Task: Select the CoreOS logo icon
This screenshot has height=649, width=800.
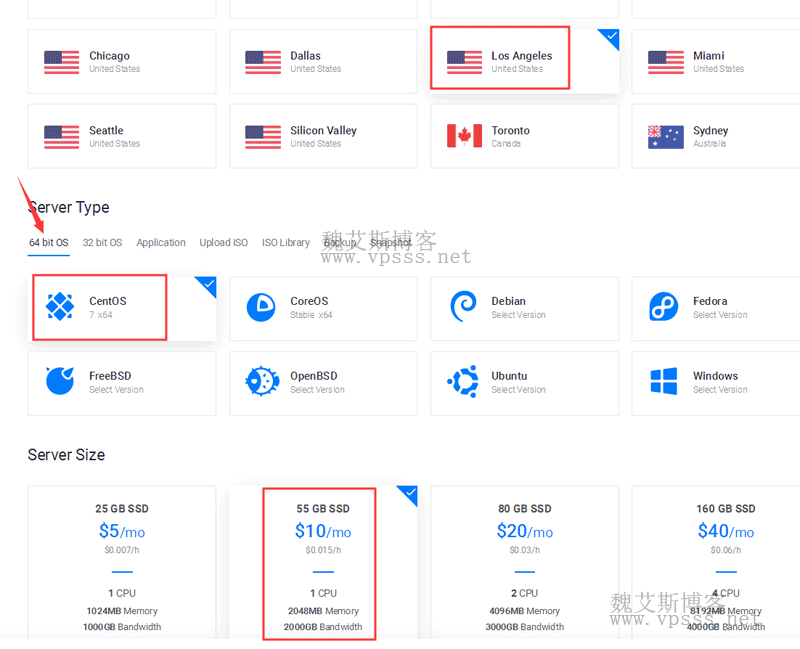Action: [262, 307]
